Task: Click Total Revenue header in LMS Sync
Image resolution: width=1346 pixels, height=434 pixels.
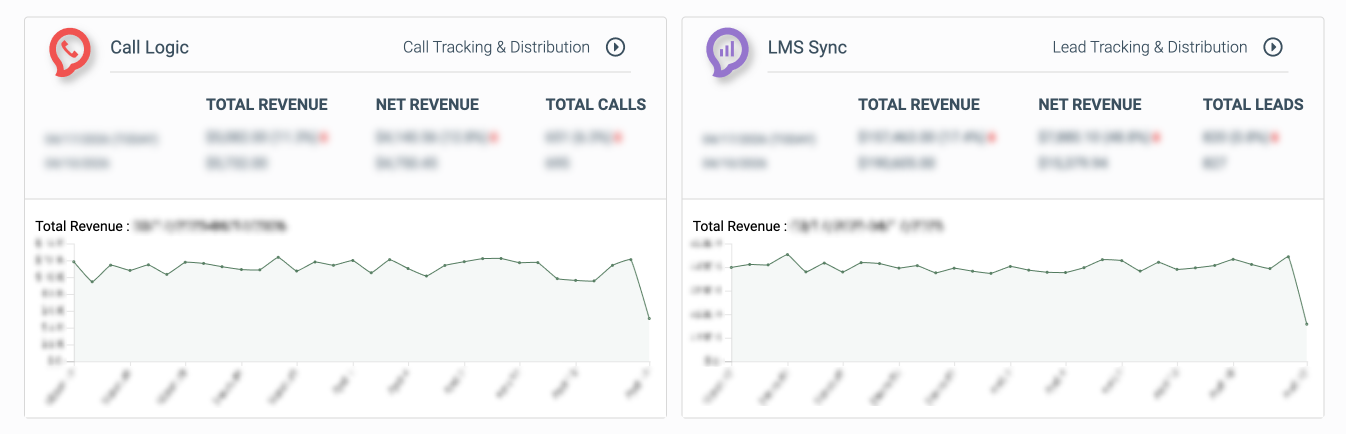Action: coord(918,104)
